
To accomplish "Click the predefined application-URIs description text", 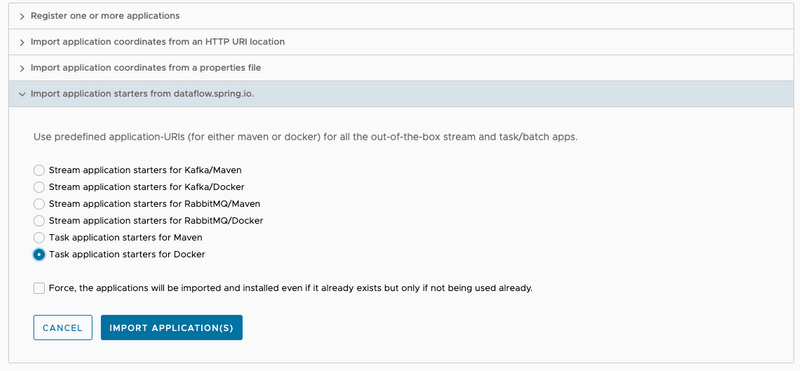I will pyautogui.click(x=305, y=137).
